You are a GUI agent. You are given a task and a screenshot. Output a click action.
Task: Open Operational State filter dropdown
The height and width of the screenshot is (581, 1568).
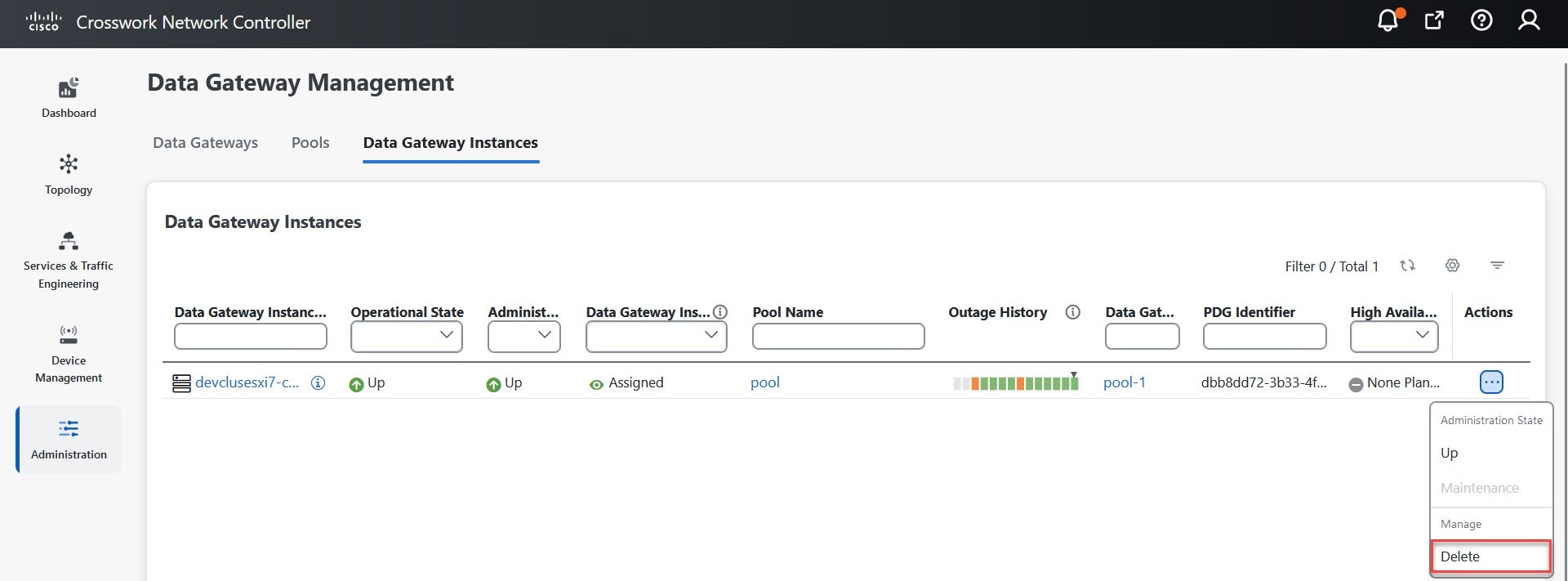pyautogui.click(x=407, y=336)
